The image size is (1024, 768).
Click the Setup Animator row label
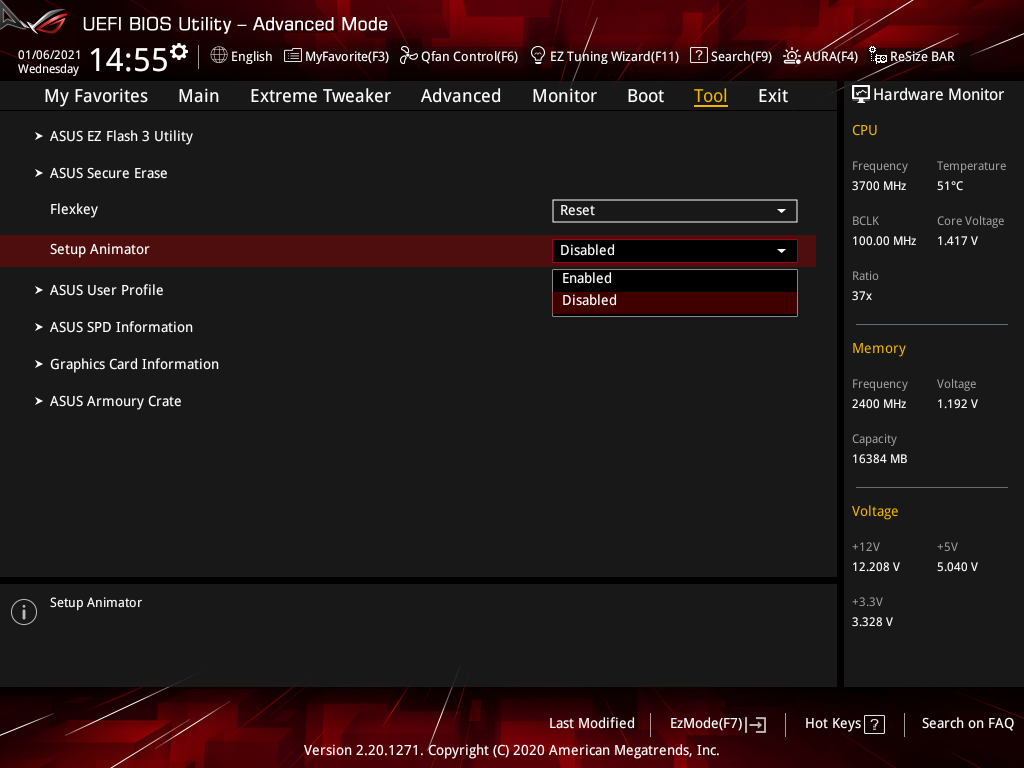(x=99, y=249)
